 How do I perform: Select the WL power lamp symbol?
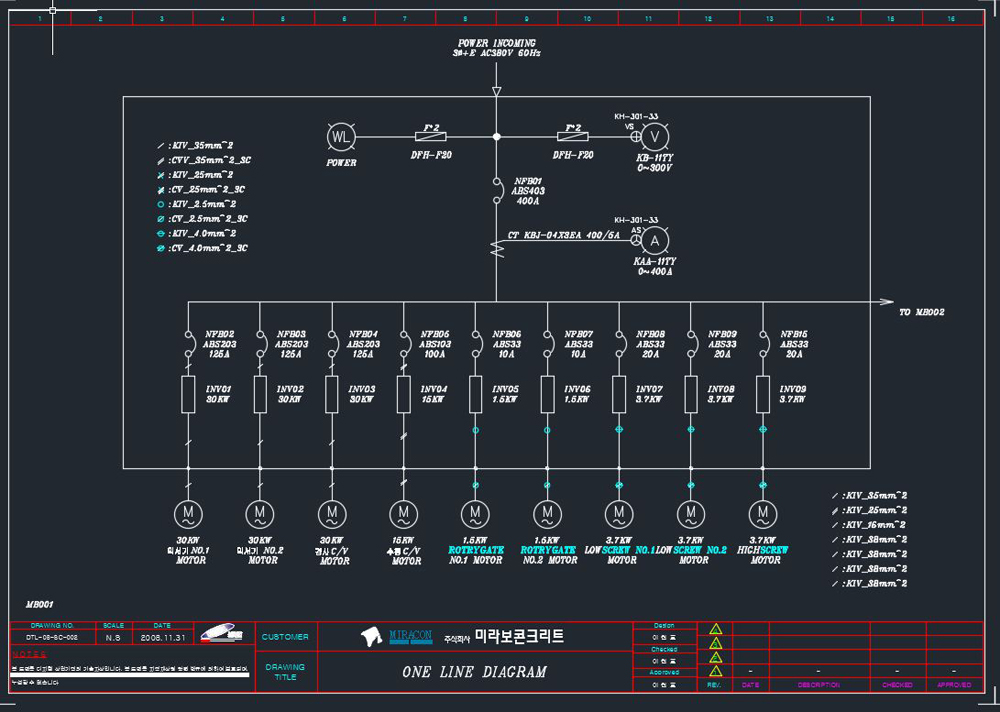(x=341, y=137)
